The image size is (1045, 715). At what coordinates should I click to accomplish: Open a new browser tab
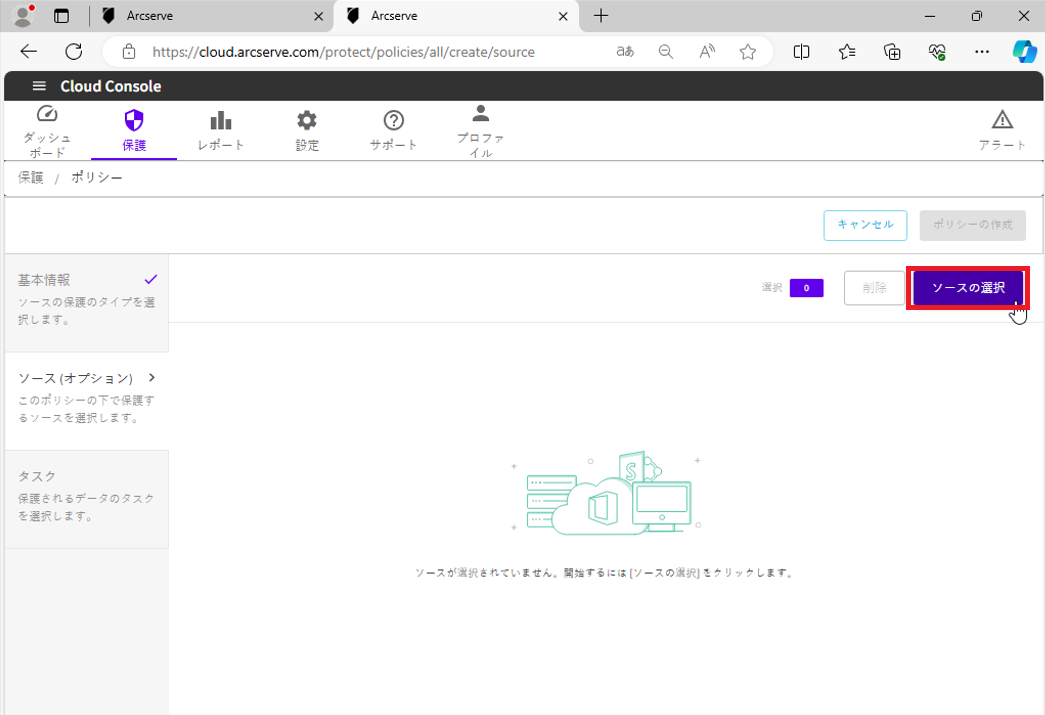(601, 16)
